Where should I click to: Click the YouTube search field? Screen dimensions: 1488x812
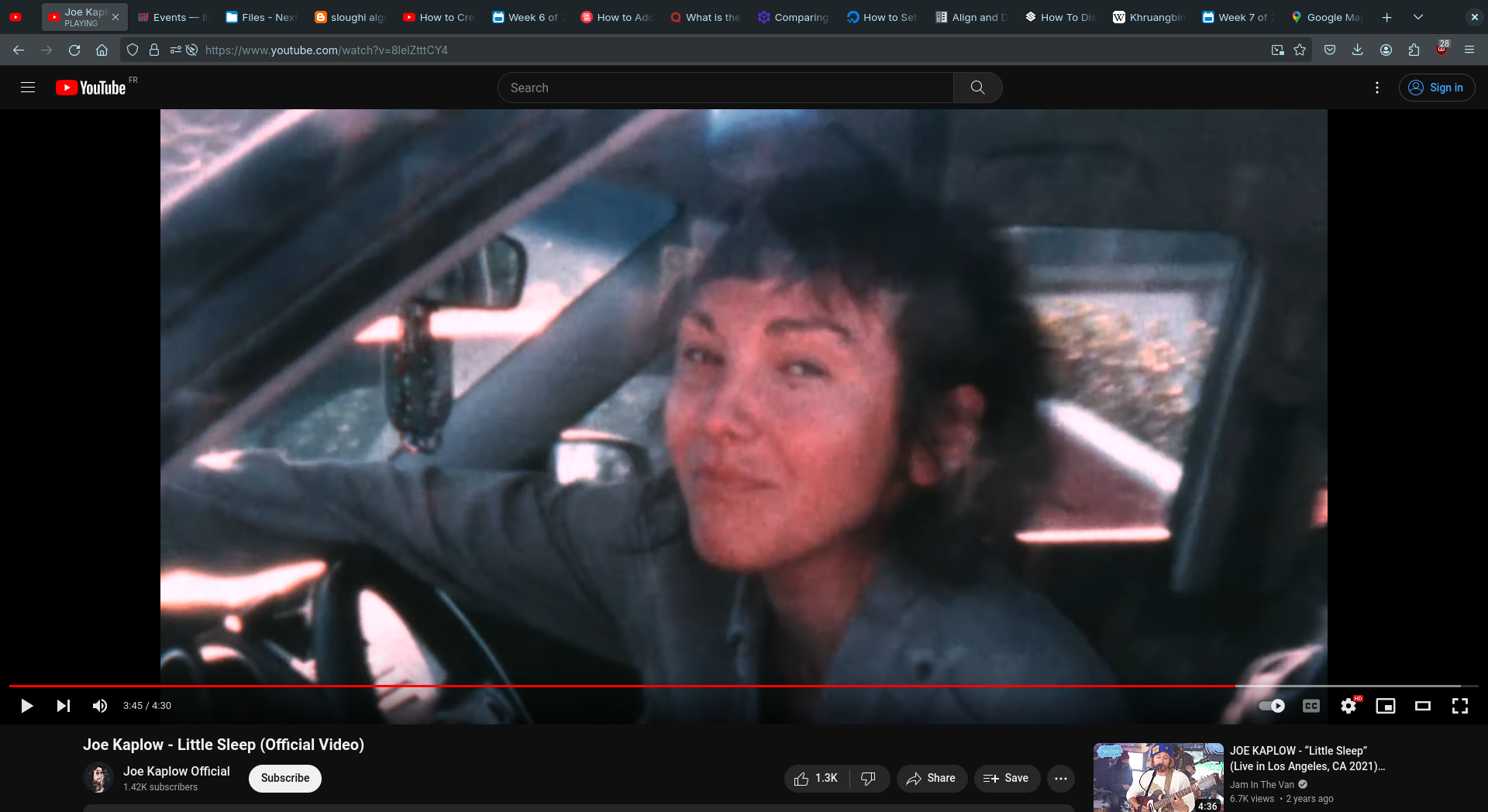coord(725,88)
